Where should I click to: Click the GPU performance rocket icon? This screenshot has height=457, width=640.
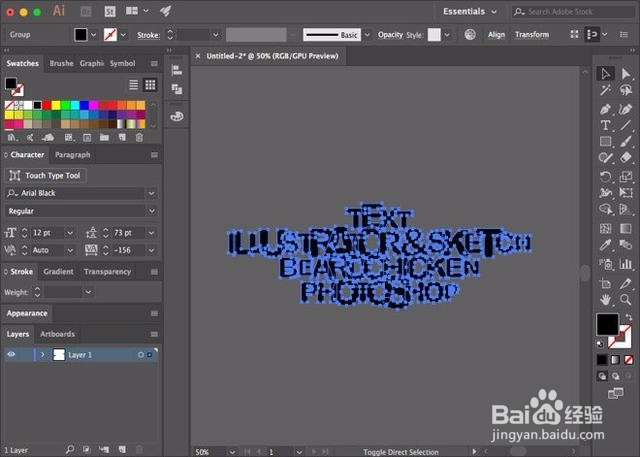[x=165, y=11]
